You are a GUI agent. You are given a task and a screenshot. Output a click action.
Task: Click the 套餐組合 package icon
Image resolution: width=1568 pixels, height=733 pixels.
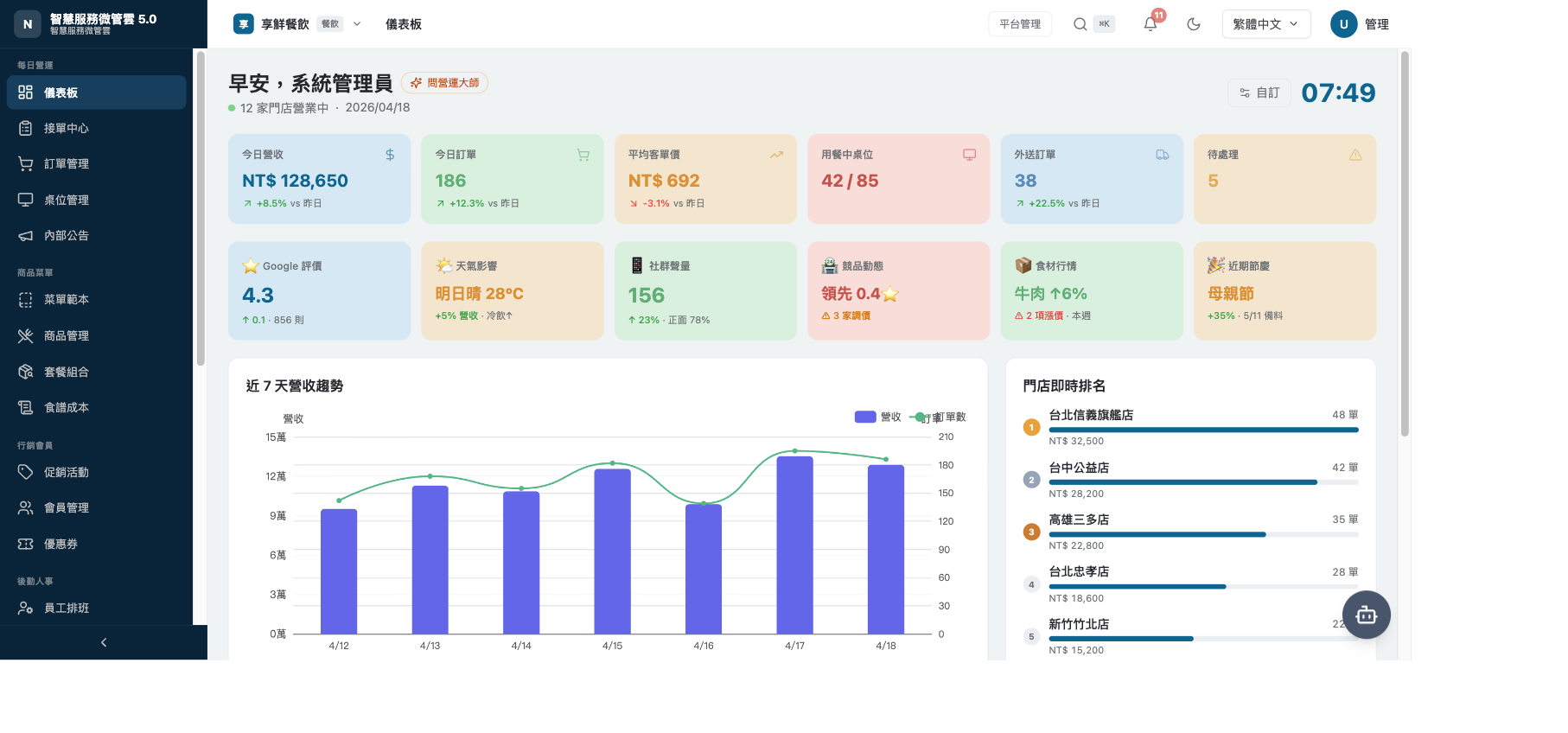click(25, 372)
